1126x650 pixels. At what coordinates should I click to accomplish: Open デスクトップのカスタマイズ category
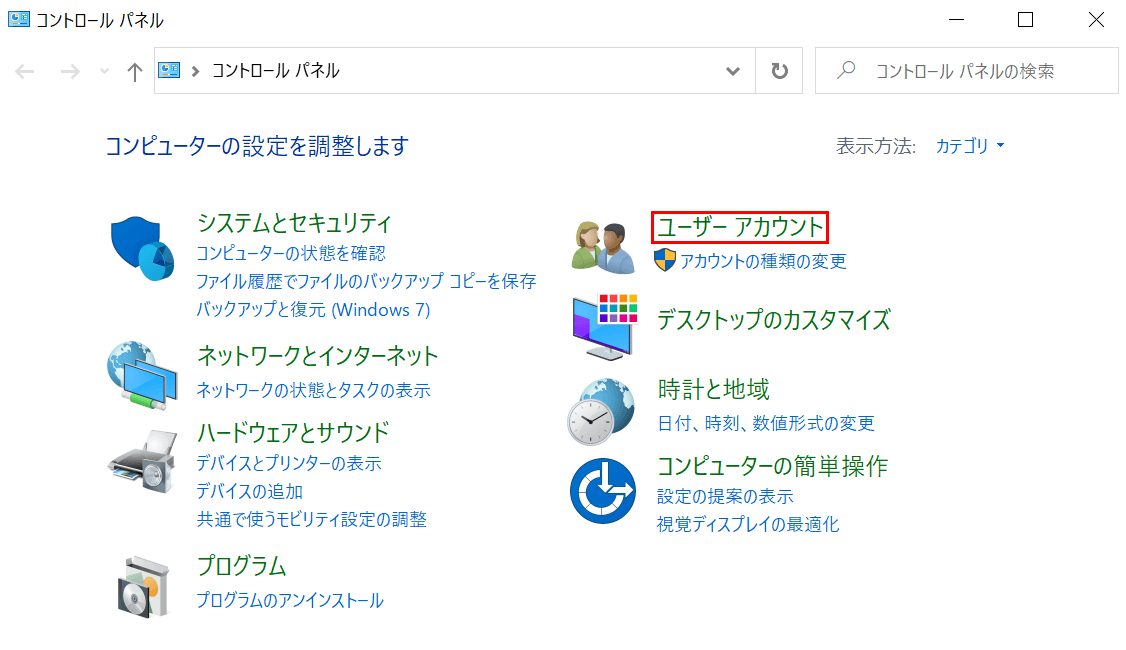(773, 320)
